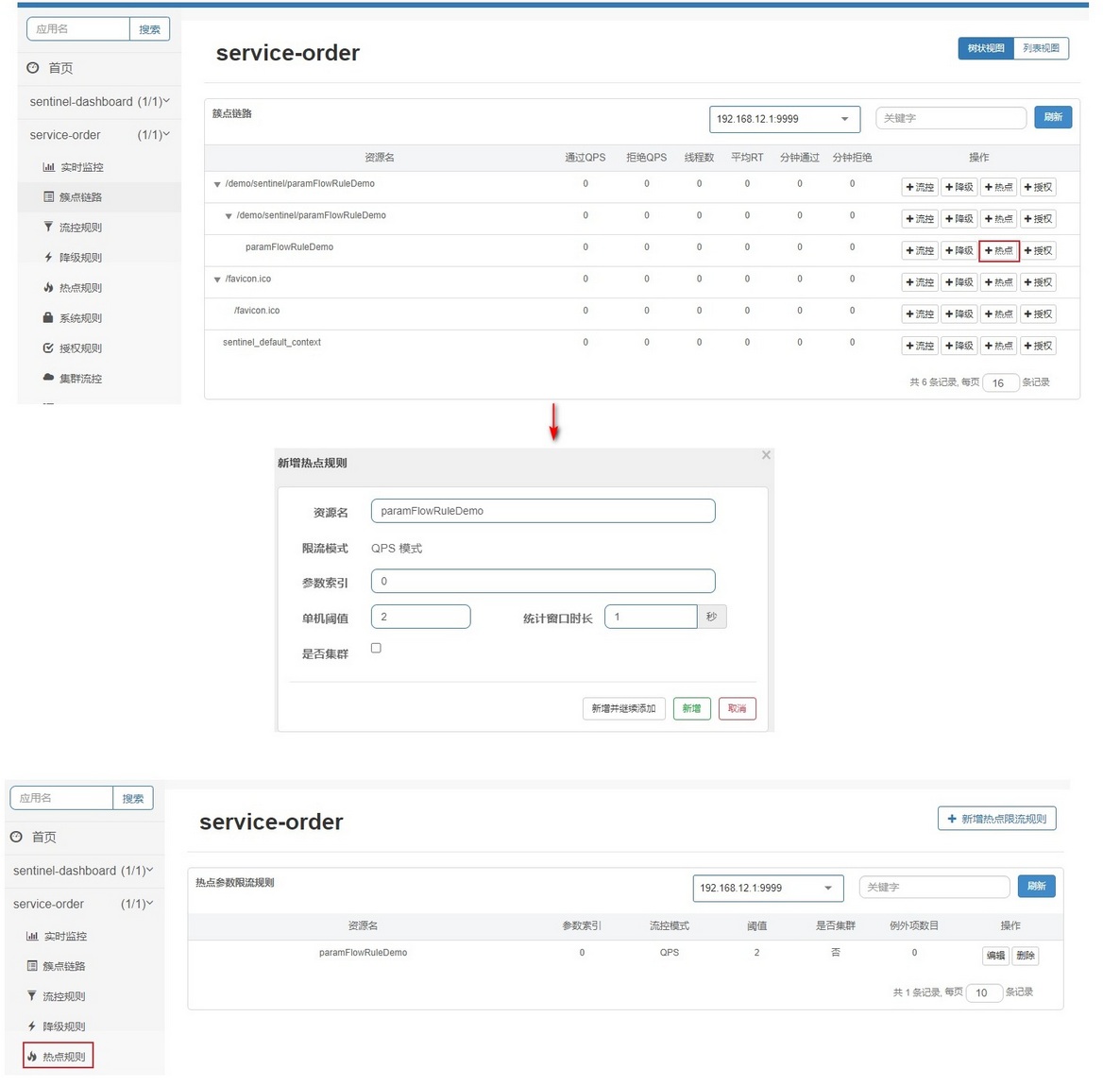This screenshot has height=1085, width=1120.
Task: Click green 新增 button in dialog
Action: (691, 708)
